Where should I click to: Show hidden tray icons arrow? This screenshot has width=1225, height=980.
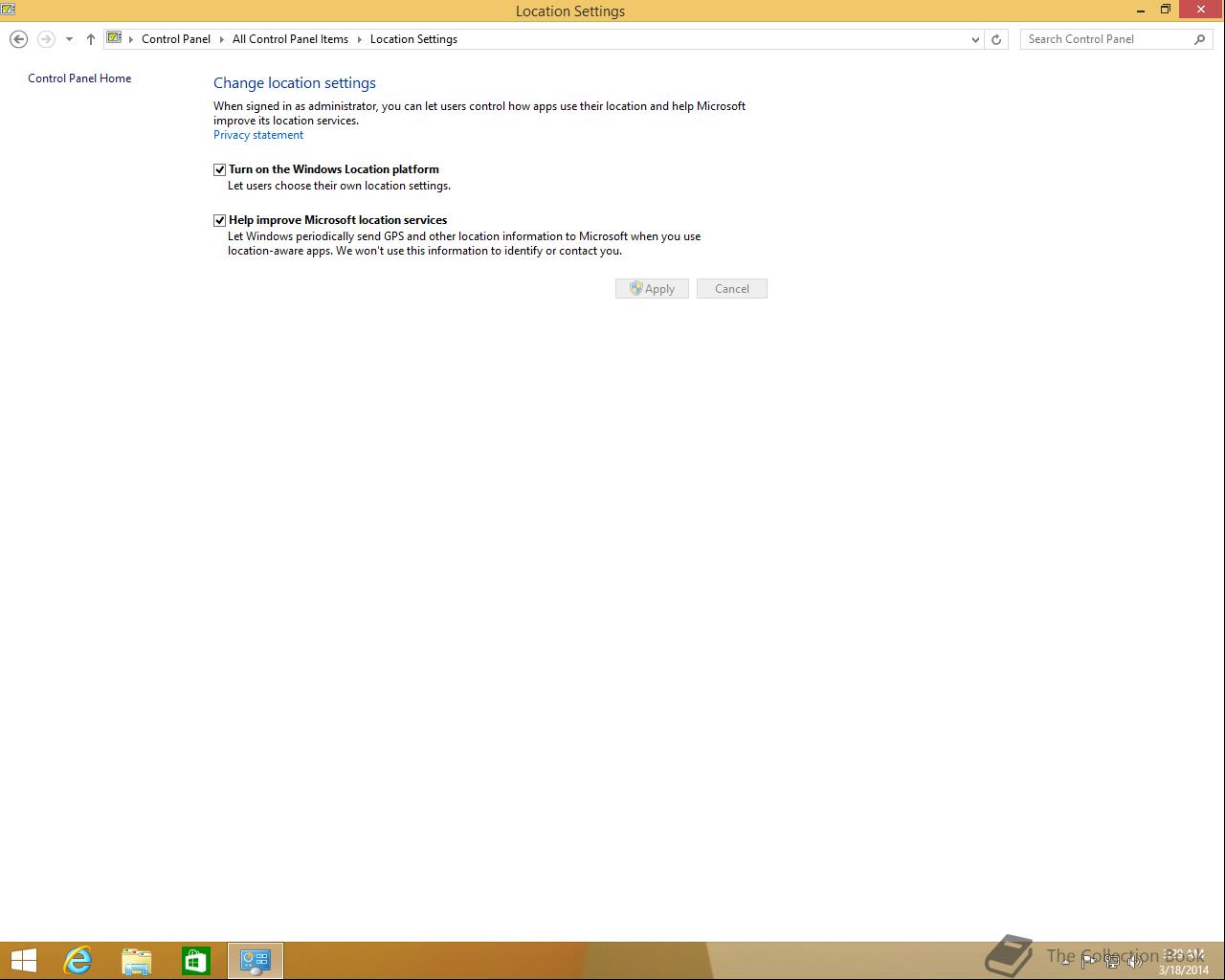pos(1065,962)
